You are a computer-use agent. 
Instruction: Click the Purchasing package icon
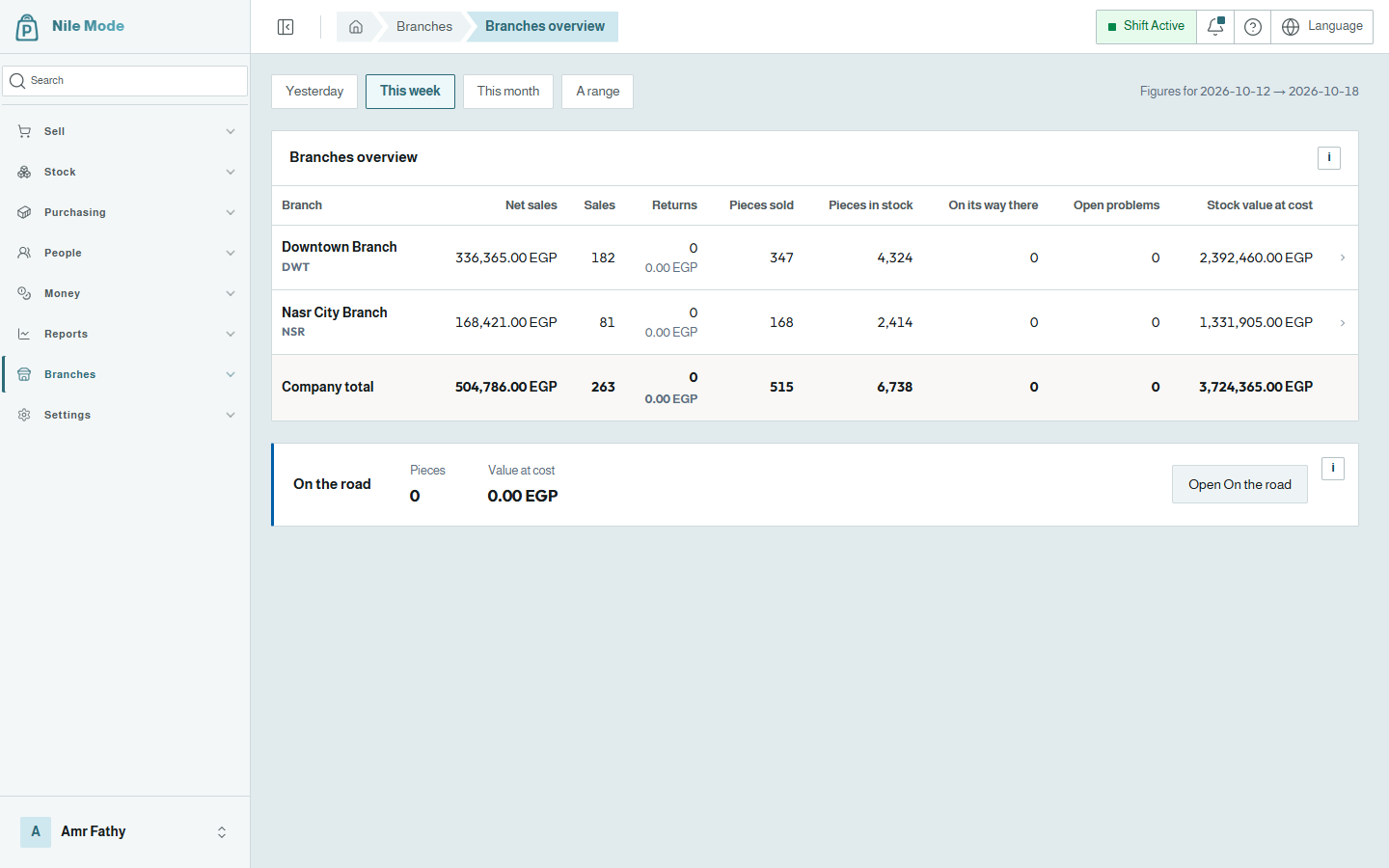pos(24,212)
